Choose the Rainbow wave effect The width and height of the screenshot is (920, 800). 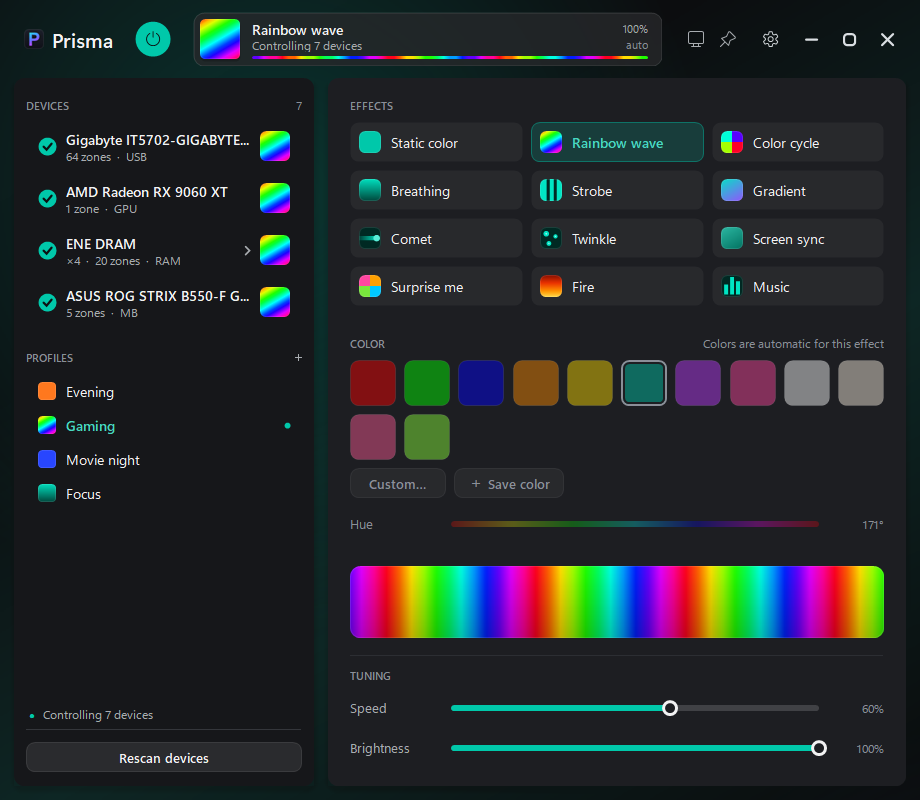pyautogui.click(x=617, y=143)
